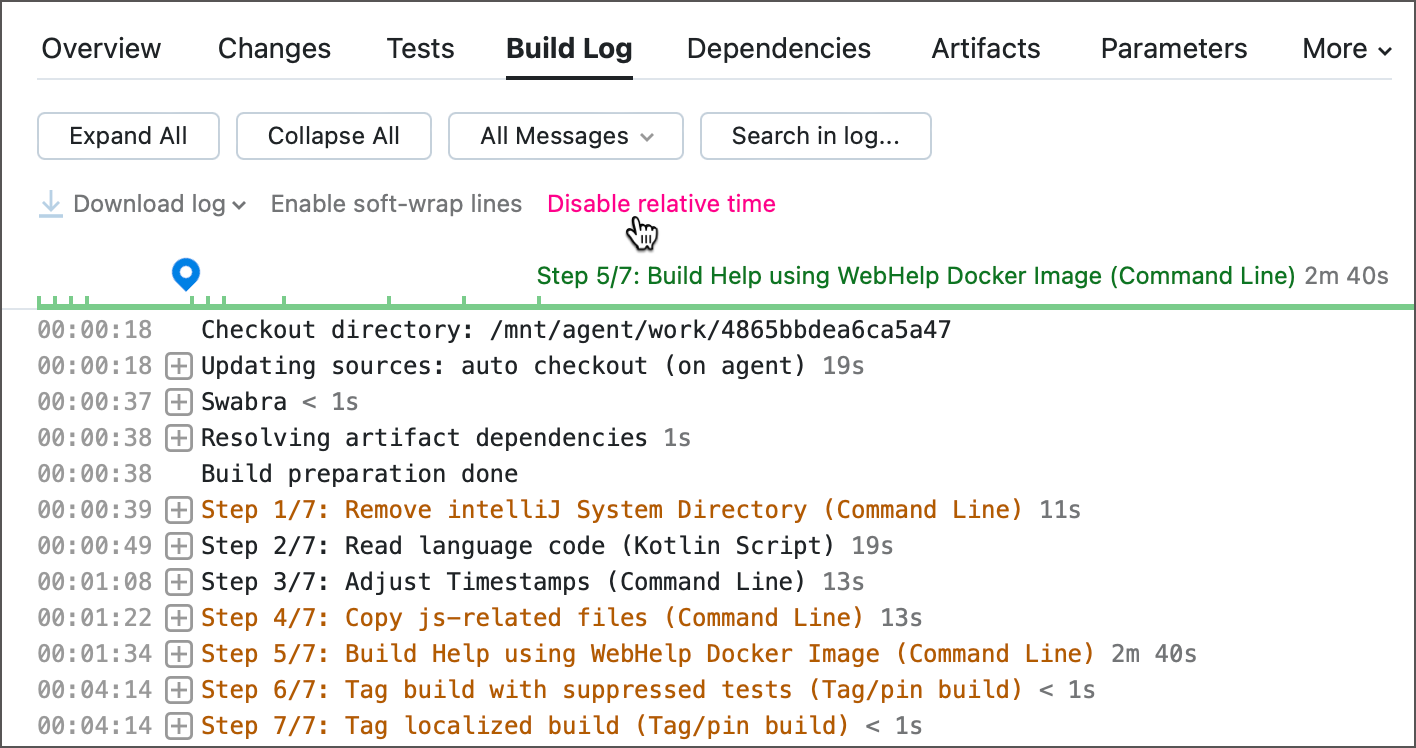Click the download log arrow icon
This screenshot has width=1416, height=748.
pyautogui.click(x=50, y=205)
